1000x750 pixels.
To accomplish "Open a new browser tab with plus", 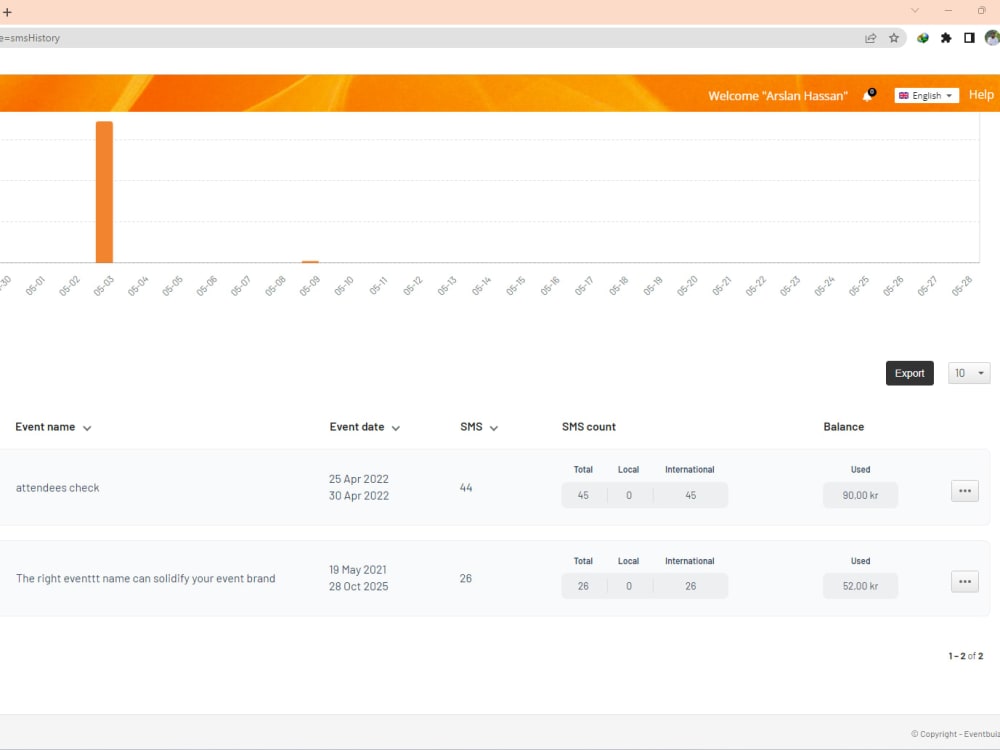I will 7,11.
